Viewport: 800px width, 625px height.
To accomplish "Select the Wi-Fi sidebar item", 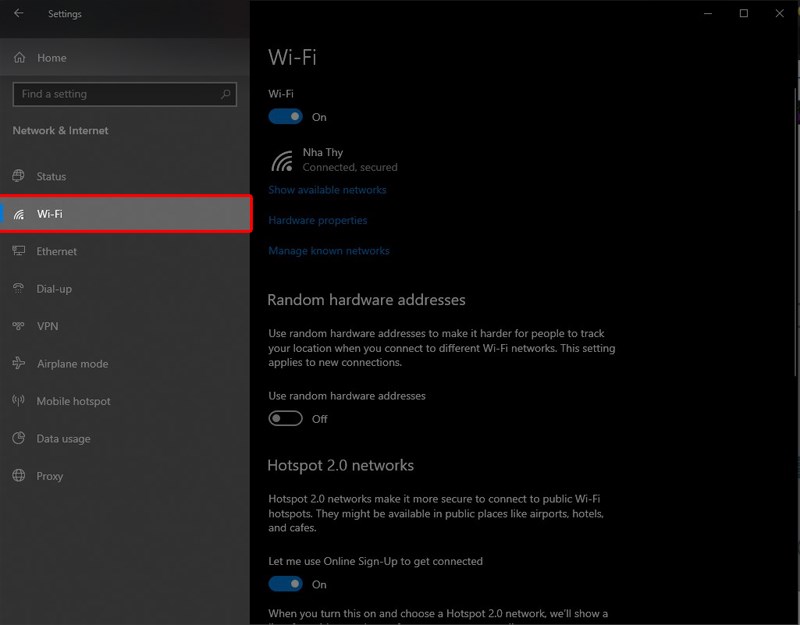I will tap(125, 214).
